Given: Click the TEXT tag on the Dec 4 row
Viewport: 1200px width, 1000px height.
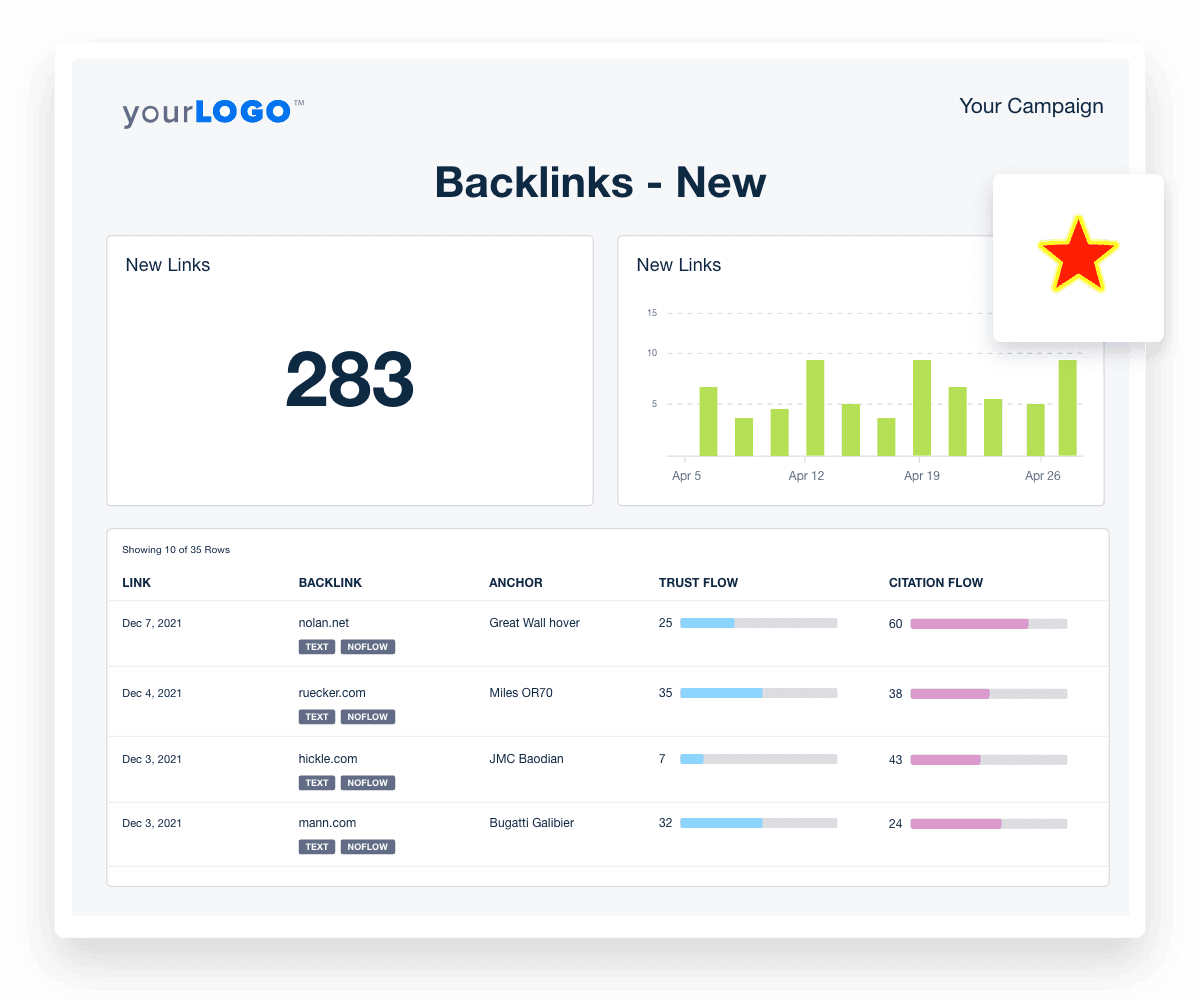Looking at the screenshot, I should [x=317, y=716].
